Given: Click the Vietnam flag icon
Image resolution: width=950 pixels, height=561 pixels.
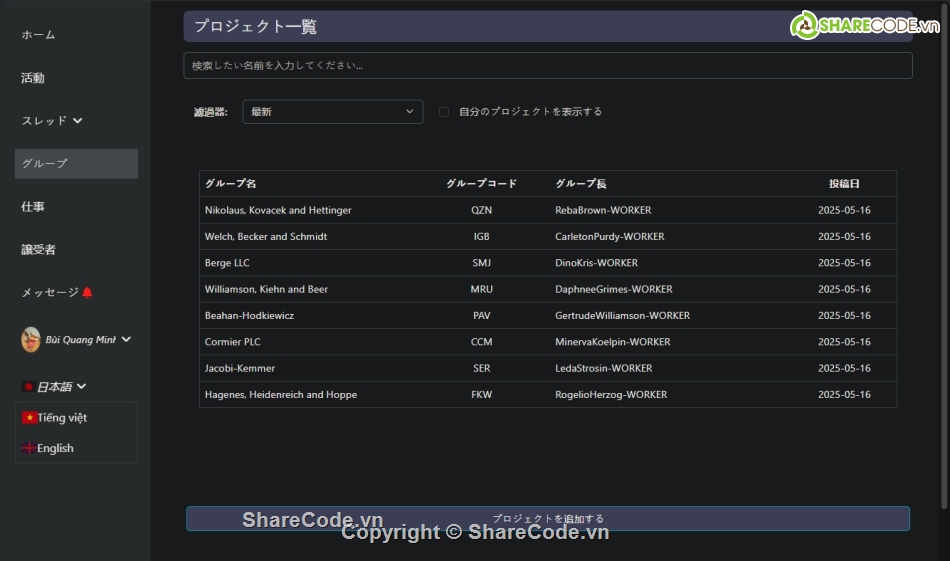Looking at the screenshot, I should pos(29,417).
